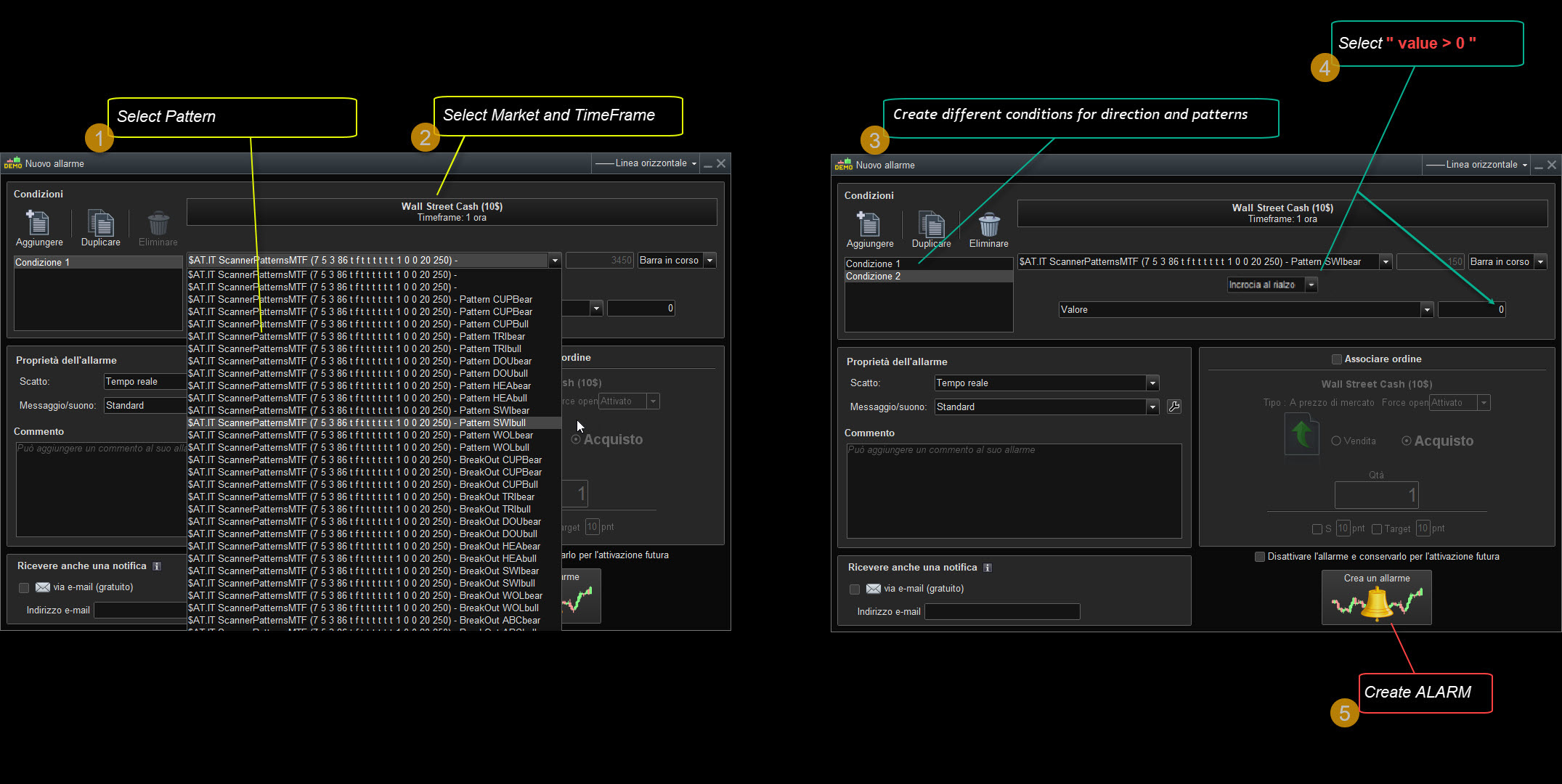Enable via e-mail checkbox in left window

click(24, 588)
